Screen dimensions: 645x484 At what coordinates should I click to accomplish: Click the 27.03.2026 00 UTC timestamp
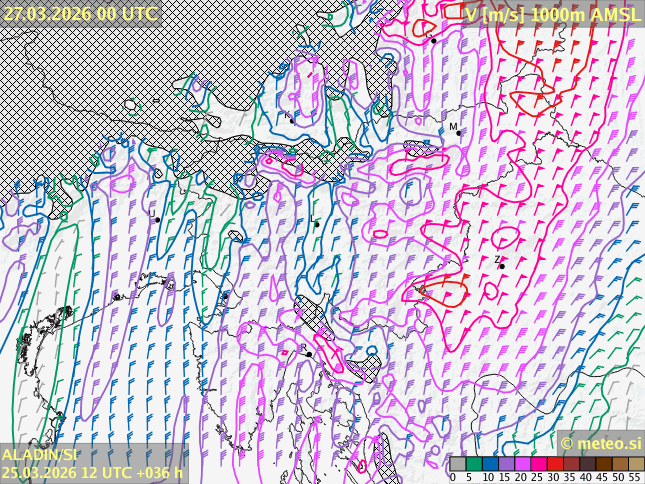coord(80,13)
